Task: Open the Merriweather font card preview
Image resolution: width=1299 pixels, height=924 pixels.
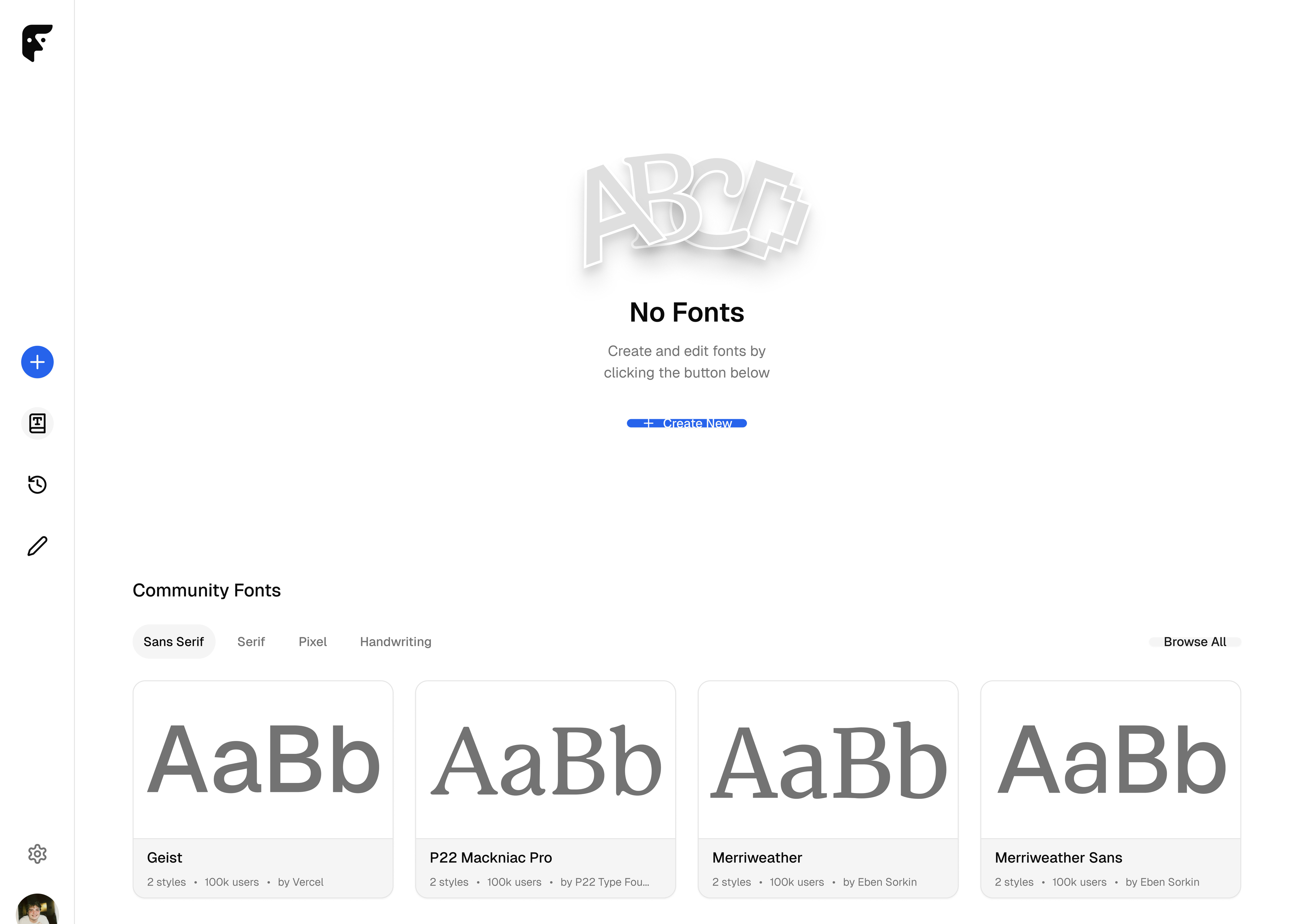Action: [x=828, y=760]
